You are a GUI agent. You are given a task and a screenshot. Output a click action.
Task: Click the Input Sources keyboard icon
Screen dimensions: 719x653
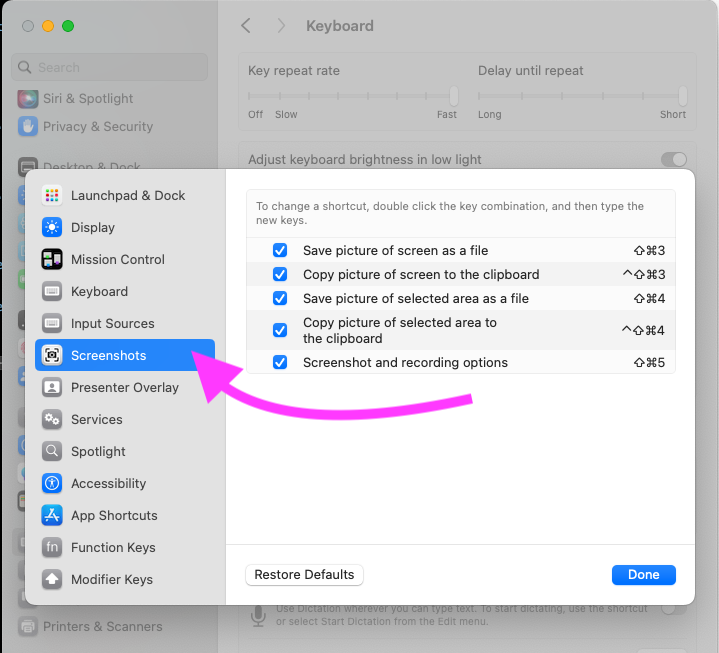click(53, 324)
